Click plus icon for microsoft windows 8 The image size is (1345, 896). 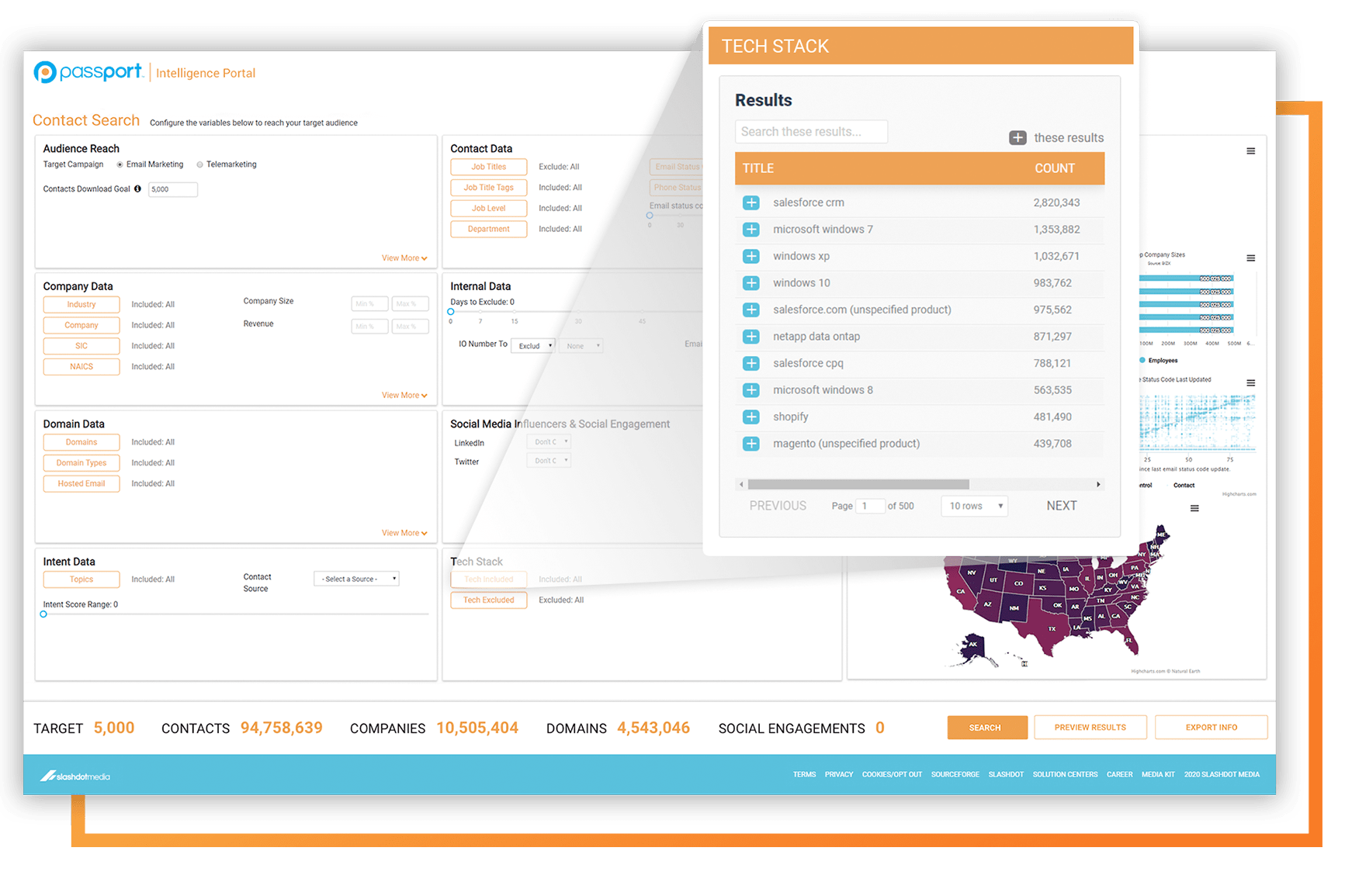click(x=751, y=390)
